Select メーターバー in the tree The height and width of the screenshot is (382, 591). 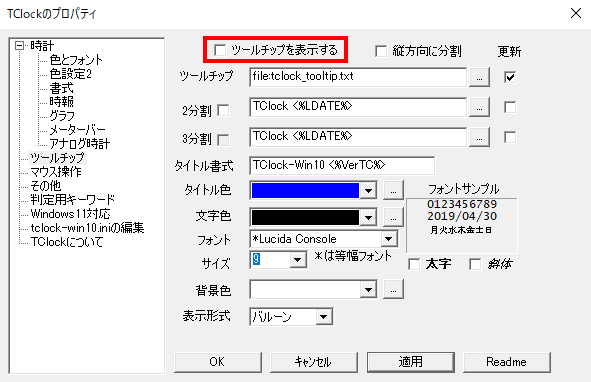tap(77, 130)
